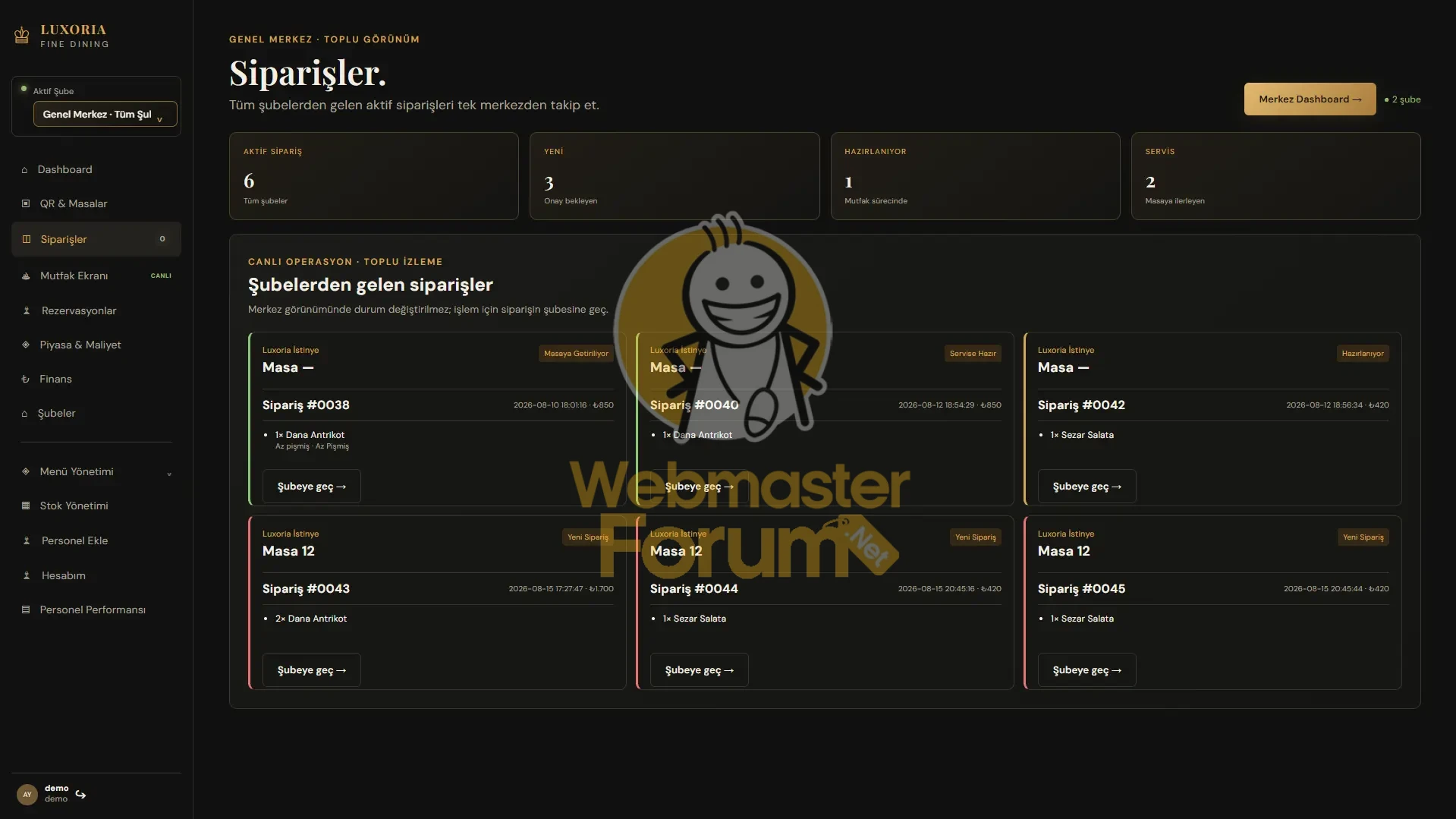Click the Siparişler count badge
Screen dimensions: 1456x819
(162, 239)
